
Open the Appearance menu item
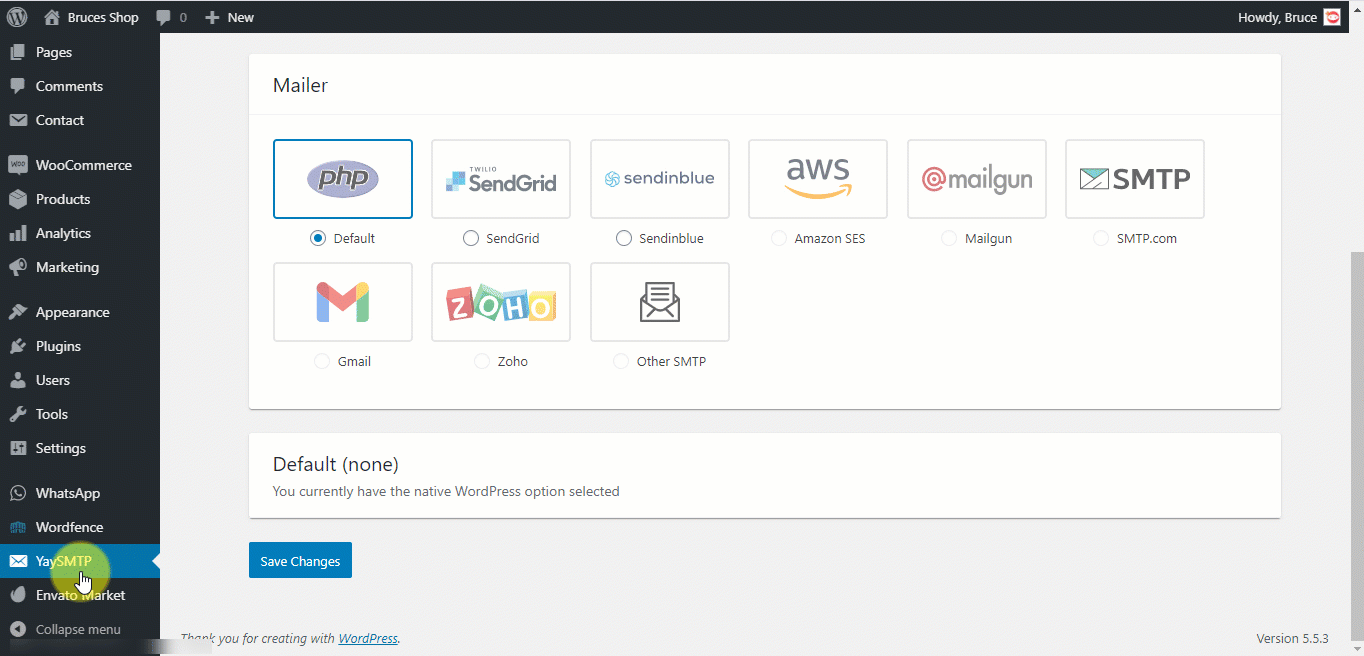[80, 312]
